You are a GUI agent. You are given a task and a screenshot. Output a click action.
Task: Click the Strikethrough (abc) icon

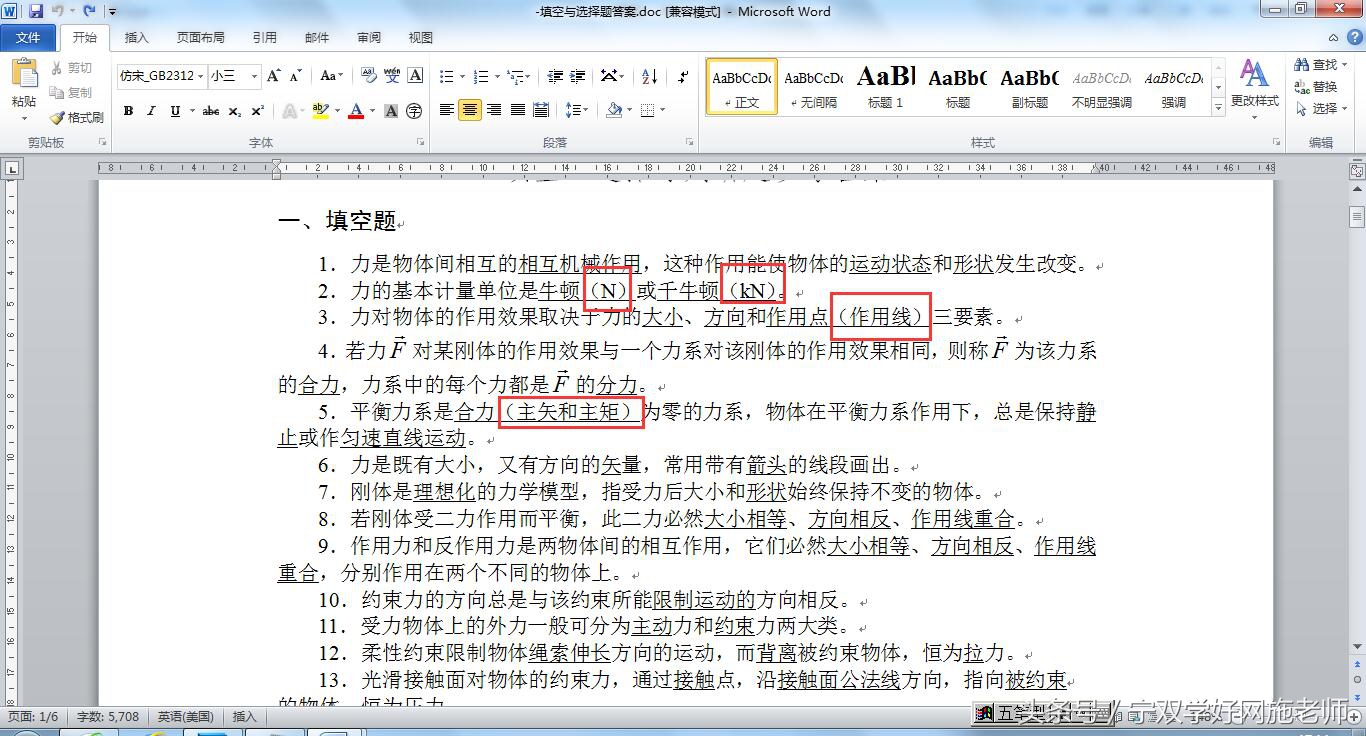[210, 111]
